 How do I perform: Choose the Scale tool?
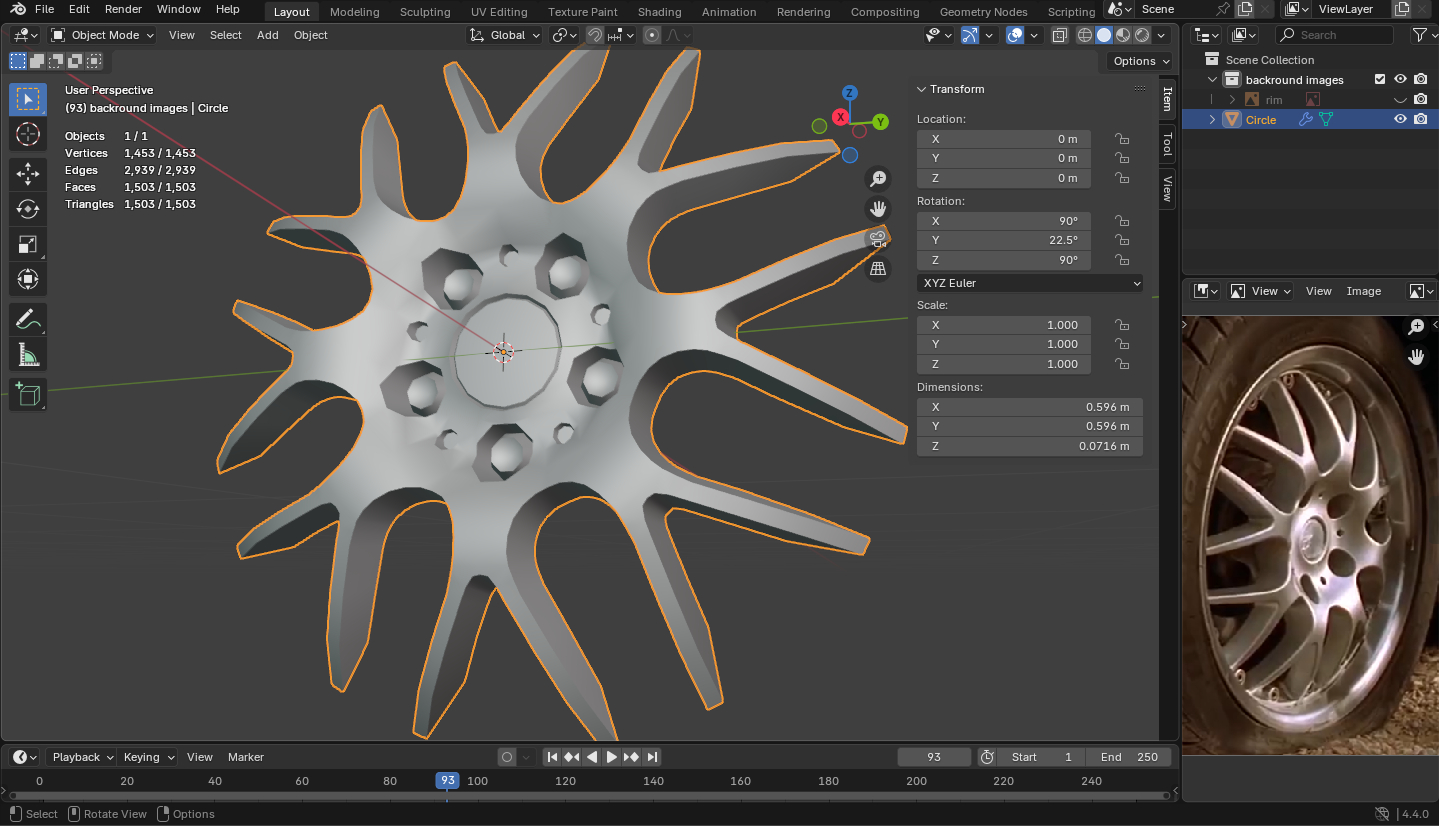pyautogui.click(x=28, y=244)
